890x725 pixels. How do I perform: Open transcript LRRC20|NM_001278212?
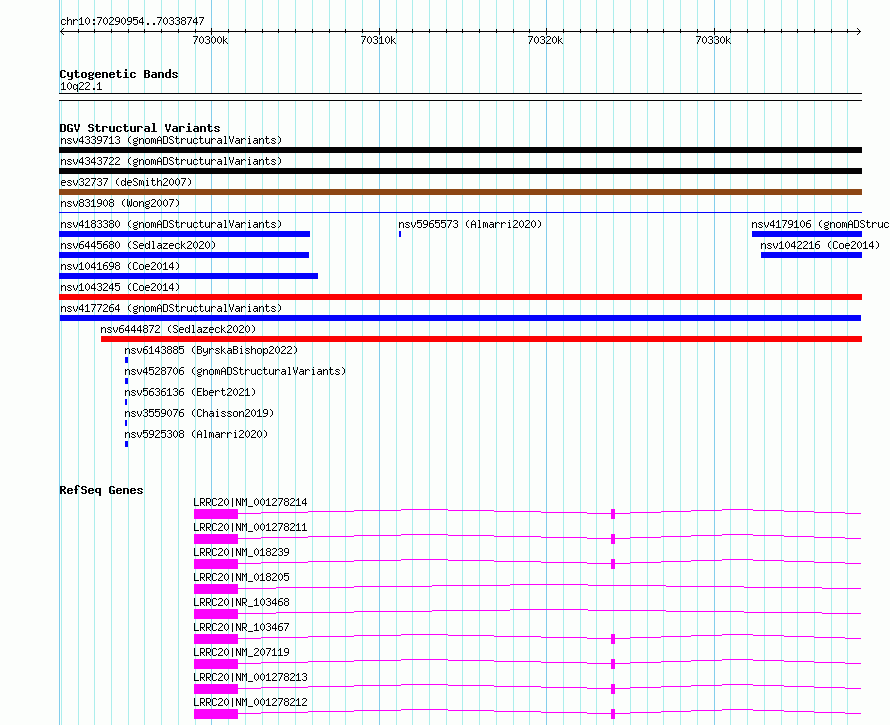point(250,702)
